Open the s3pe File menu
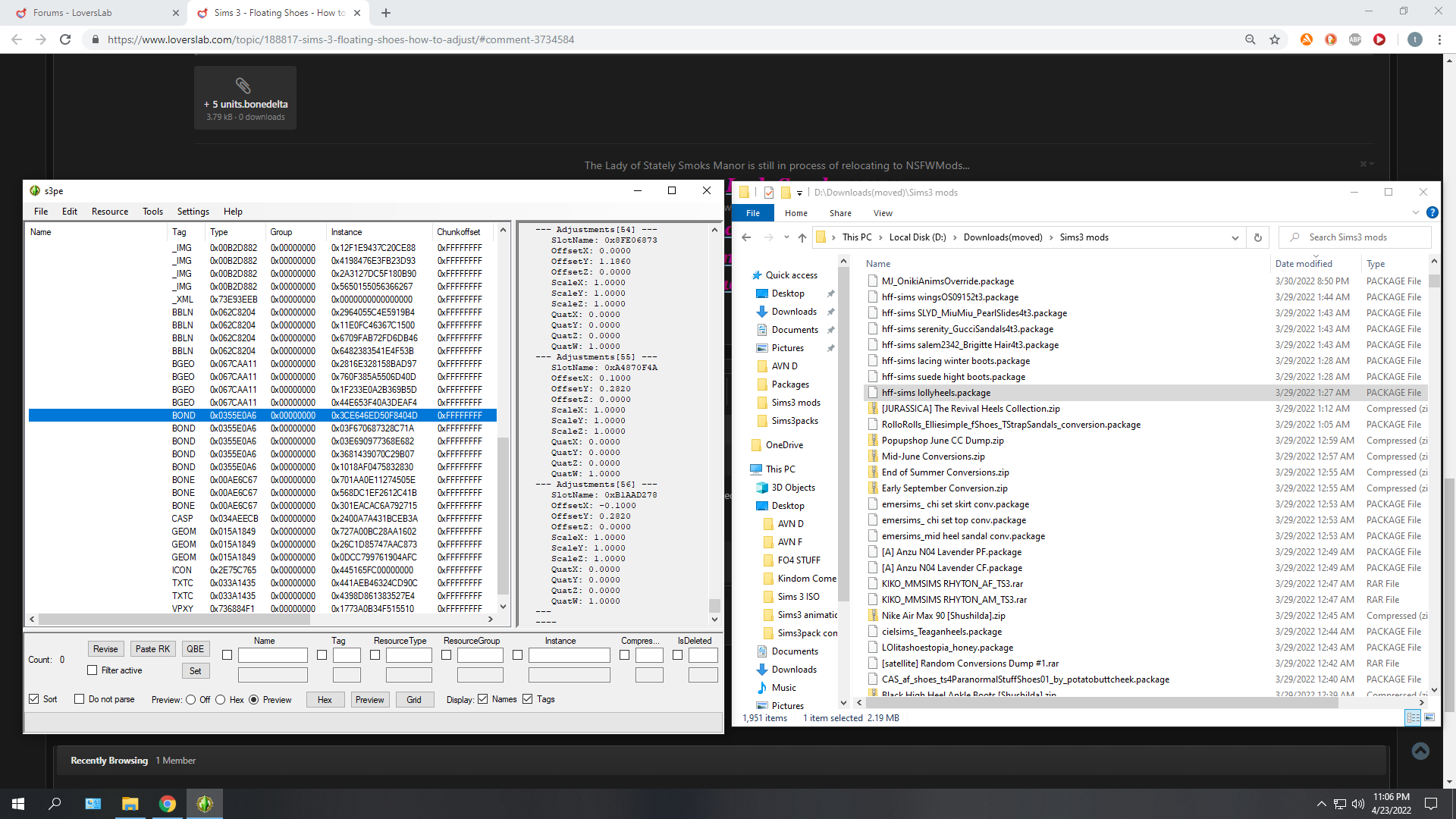The height and width of the screenshot is (819, 1456). [41, 212]
